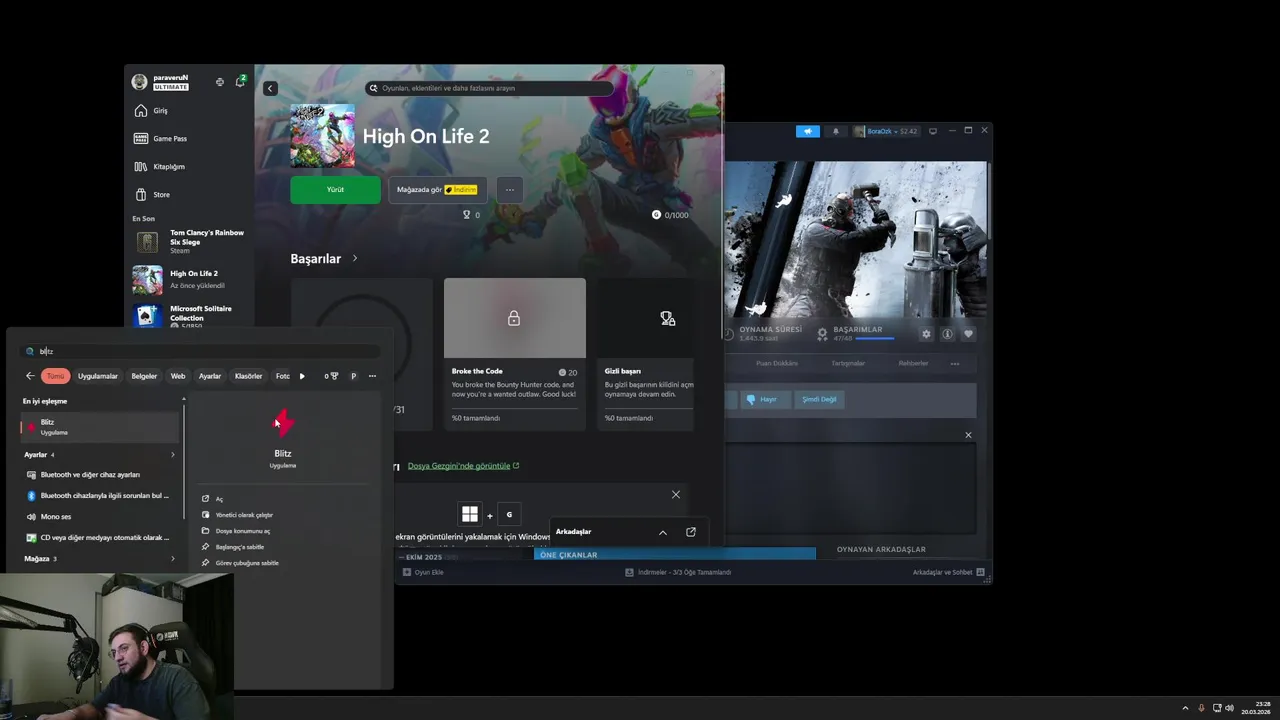Go back with Xbox app back arrow
The width and height of the screenshot is (1280, 720).
point(270,88)
